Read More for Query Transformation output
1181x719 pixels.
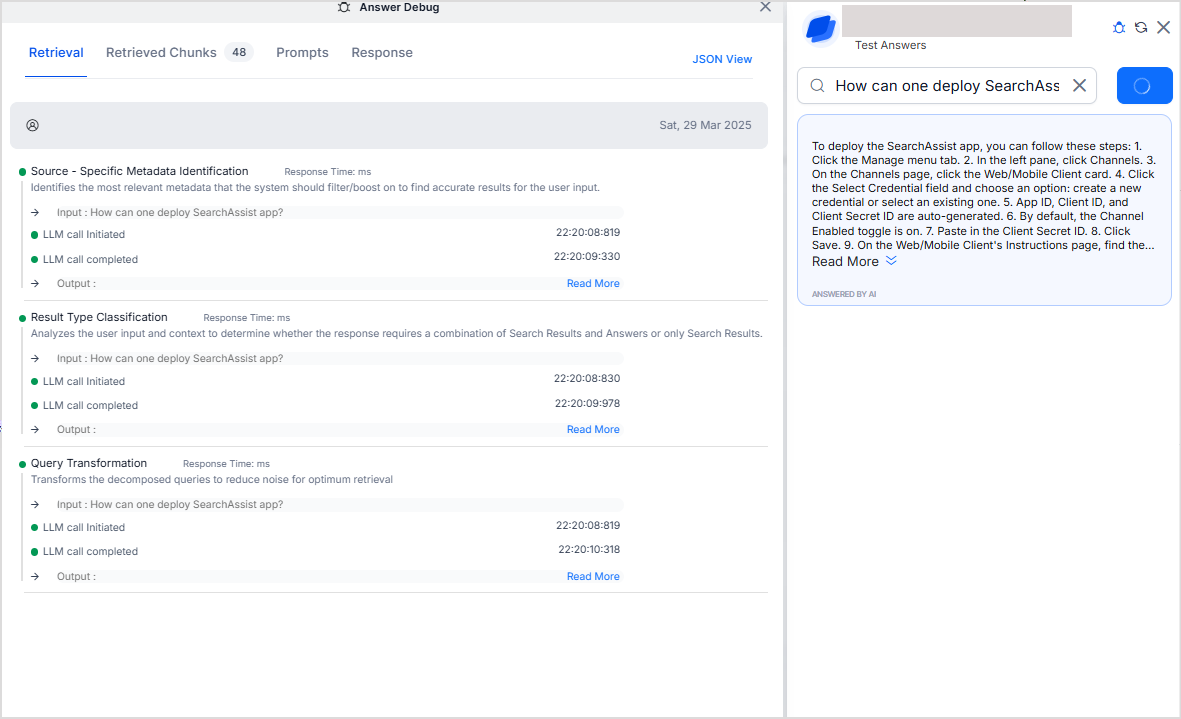(593, 577)
